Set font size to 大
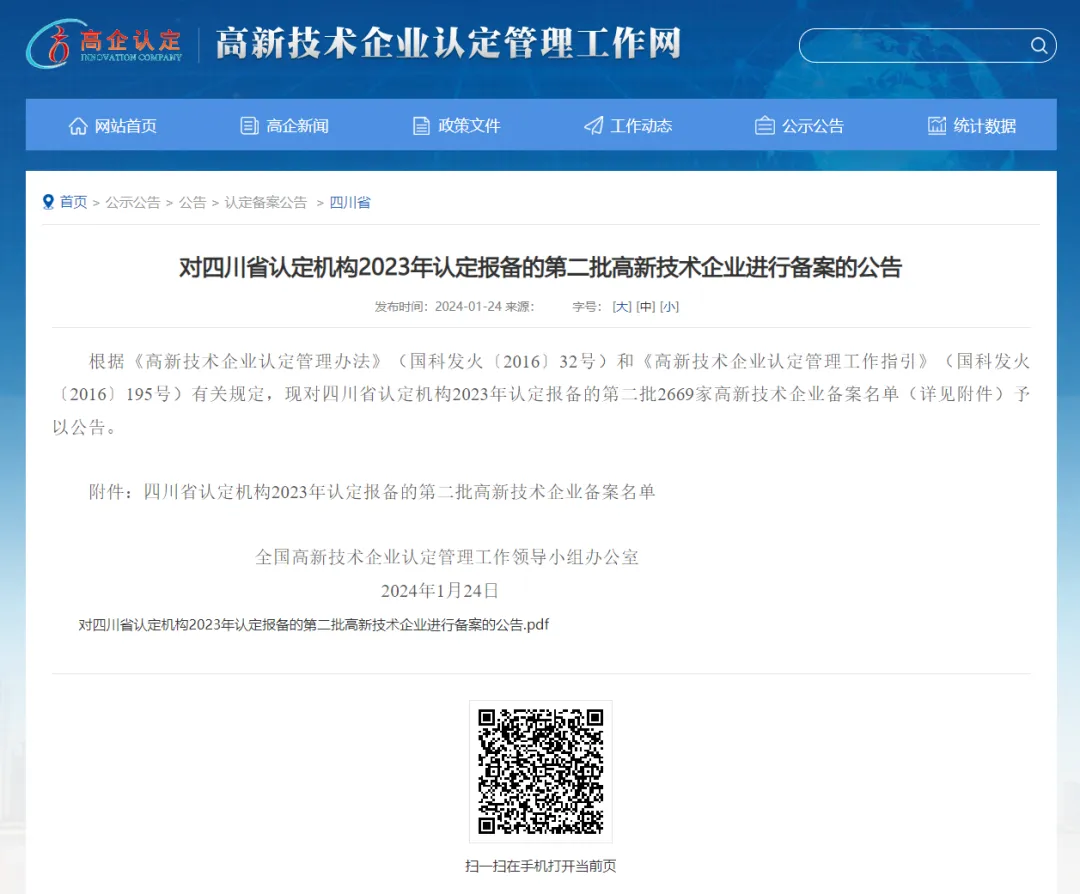This screenshot has height=894, width=1080. (622, 306)
